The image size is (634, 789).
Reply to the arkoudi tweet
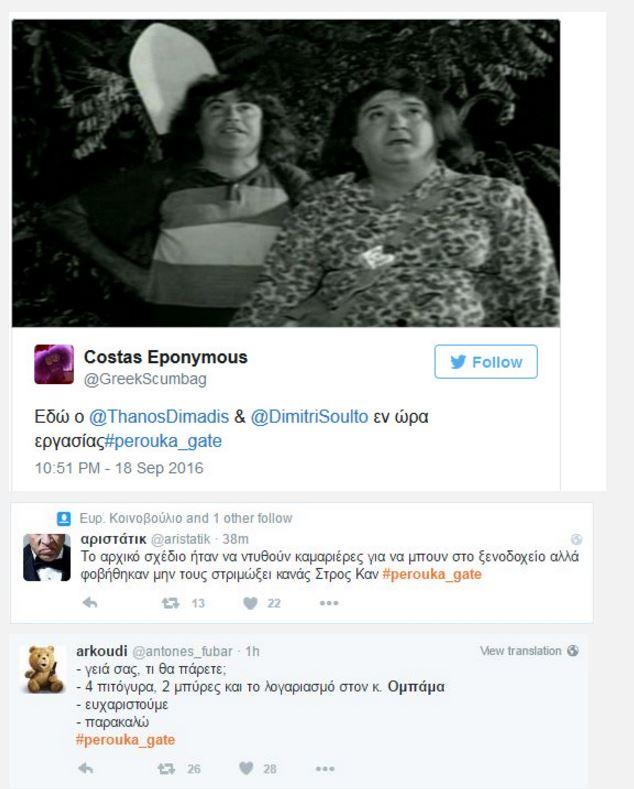(x=86, y=768)
